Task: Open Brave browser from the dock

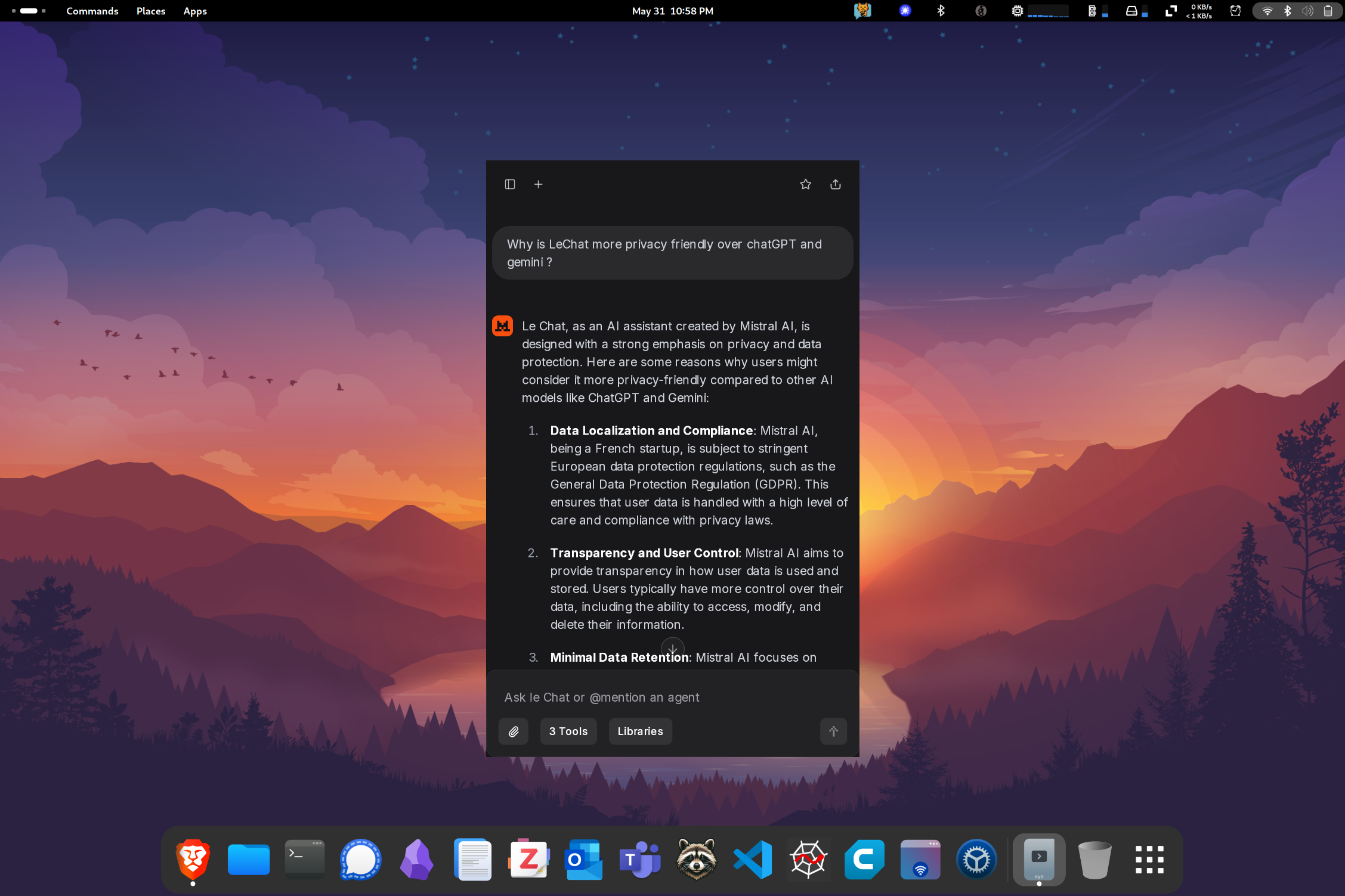Action: click(192, 859)
